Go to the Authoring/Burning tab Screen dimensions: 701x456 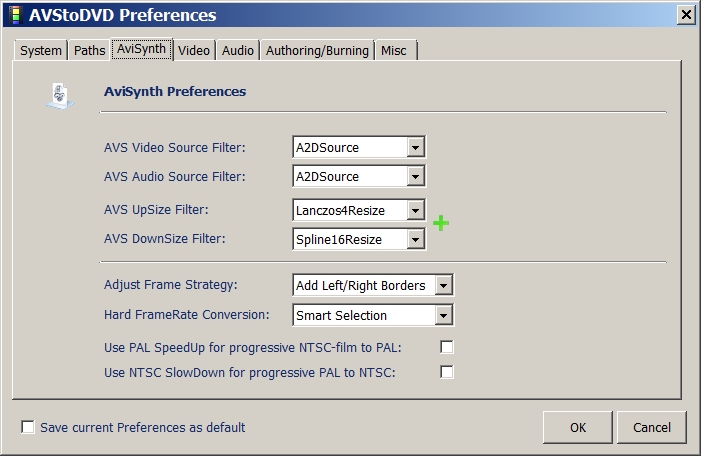click(317, 50)
